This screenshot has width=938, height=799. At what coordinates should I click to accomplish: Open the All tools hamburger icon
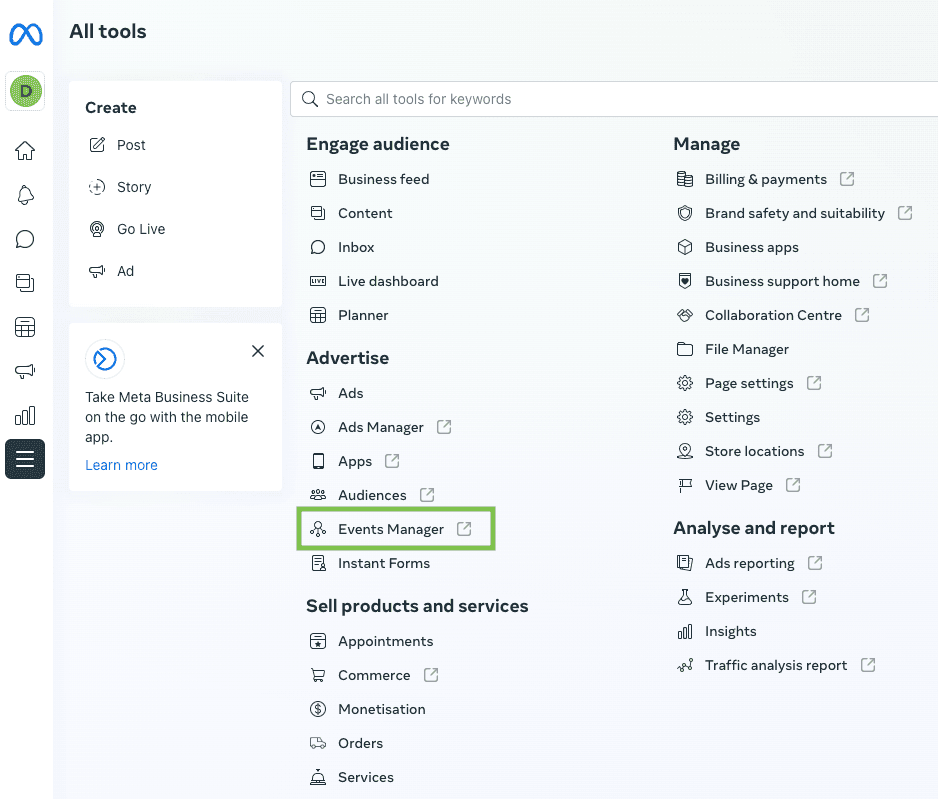pyautogui.click(x=25, y=459)
